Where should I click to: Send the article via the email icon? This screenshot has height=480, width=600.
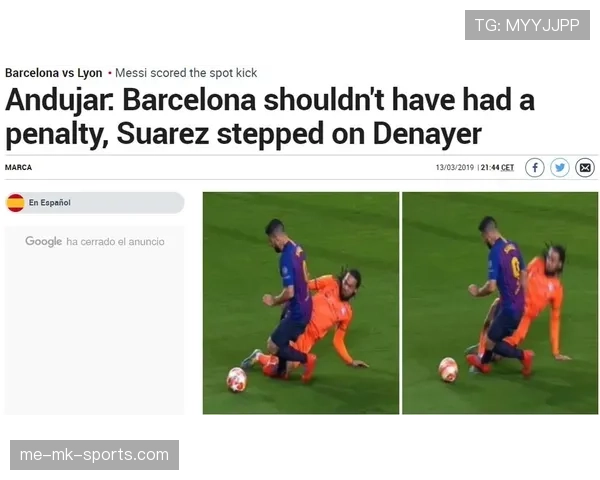click(585, 168)
